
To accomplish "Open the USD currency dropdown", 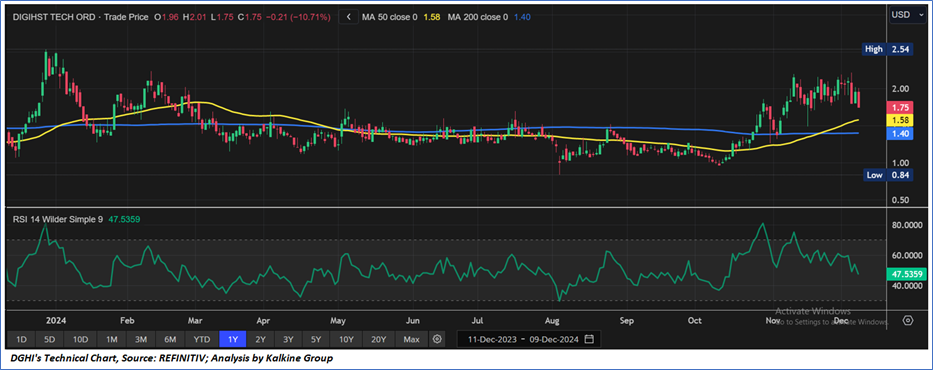I will (x=907, y=15).
